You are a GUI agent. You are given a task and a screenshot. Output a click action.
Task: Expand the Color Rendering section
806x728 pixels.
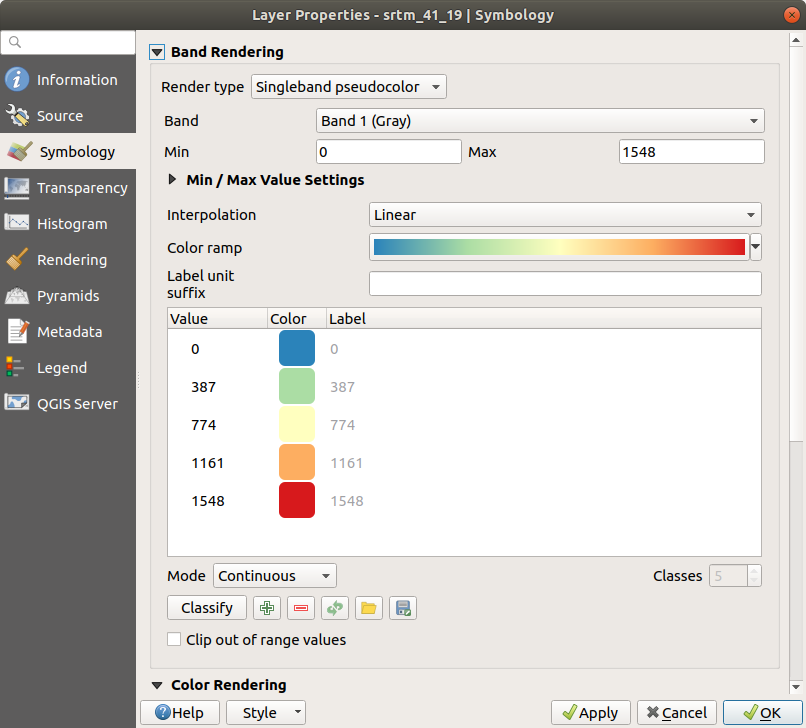click(x=157, y=684)
